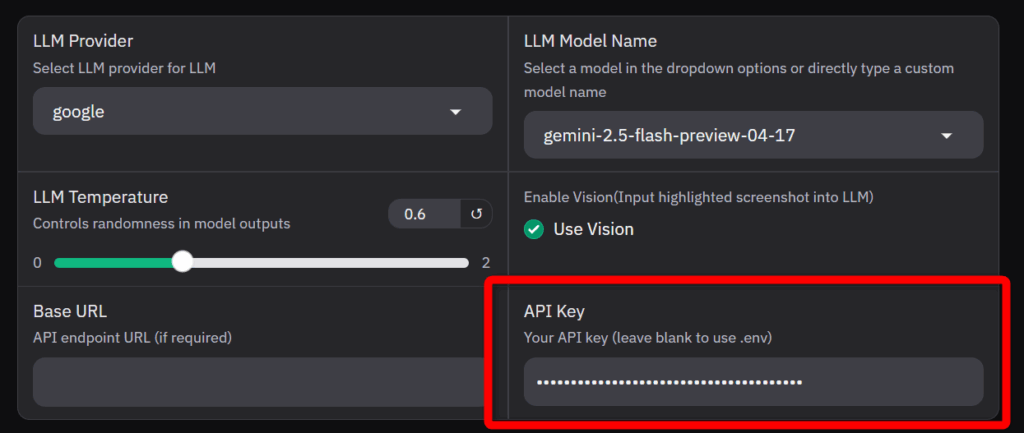1024x433 pixels.
Task: Click the unfilled gray part of the temperature slider
Action: (330, 263)
